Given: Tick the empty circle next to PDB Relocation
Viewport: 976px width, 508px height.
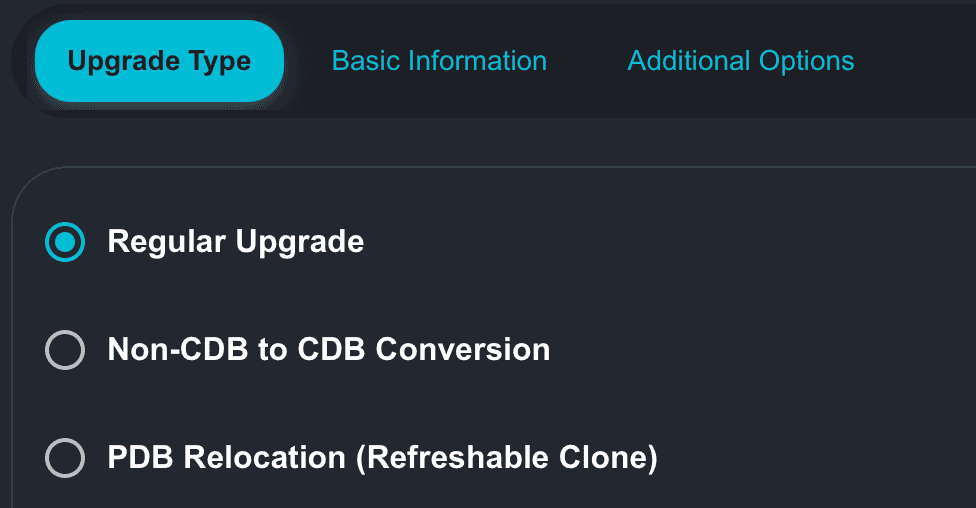Looking at the screenshot, I should 66,458.
